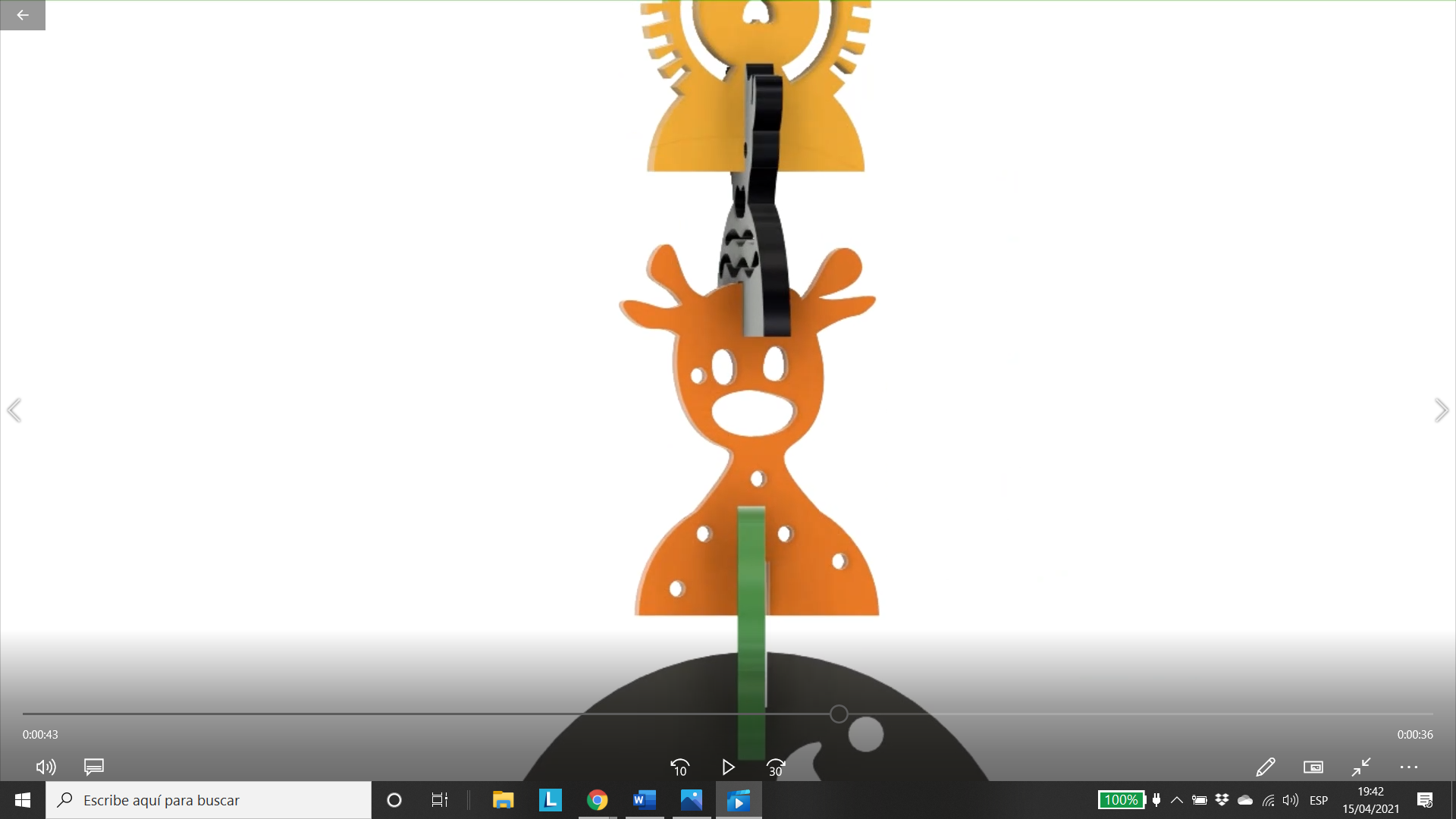
Task: Click the power plug tray icon
Action: click(1156, 800)
